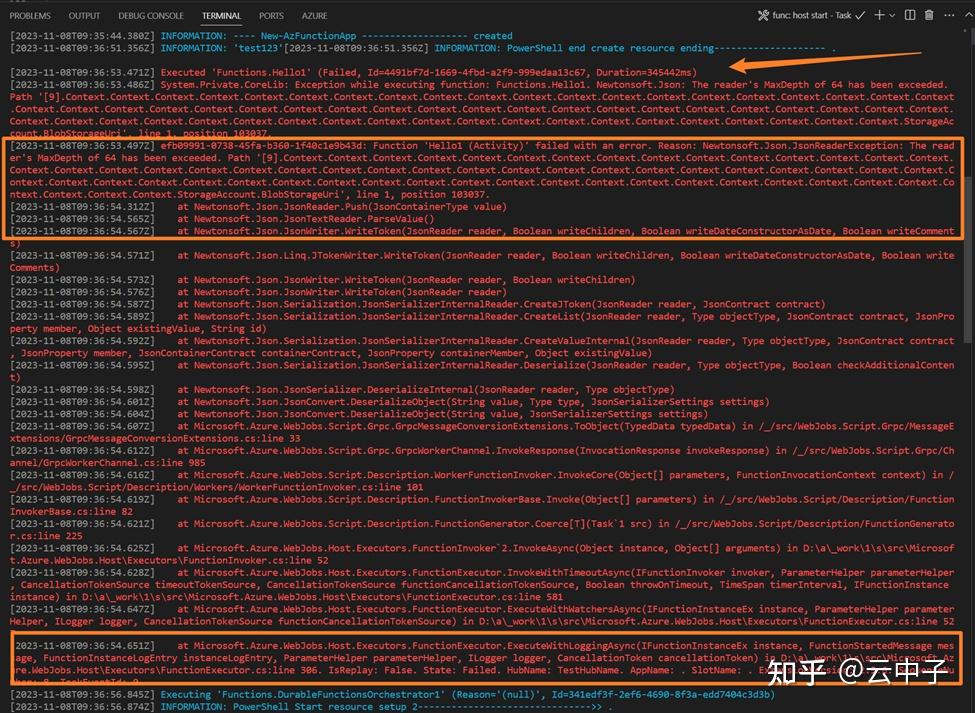Split the terminal pane
975x713 pixels.
[910, 15]
